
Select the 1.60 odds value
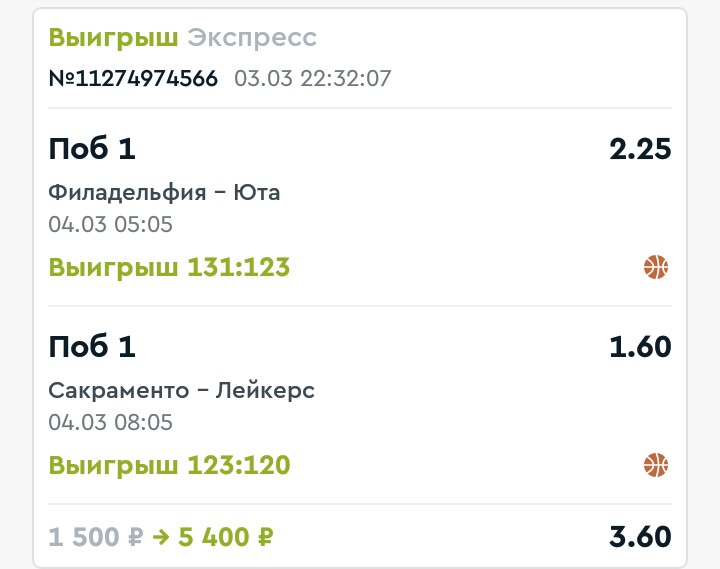(x=640, y=347)
